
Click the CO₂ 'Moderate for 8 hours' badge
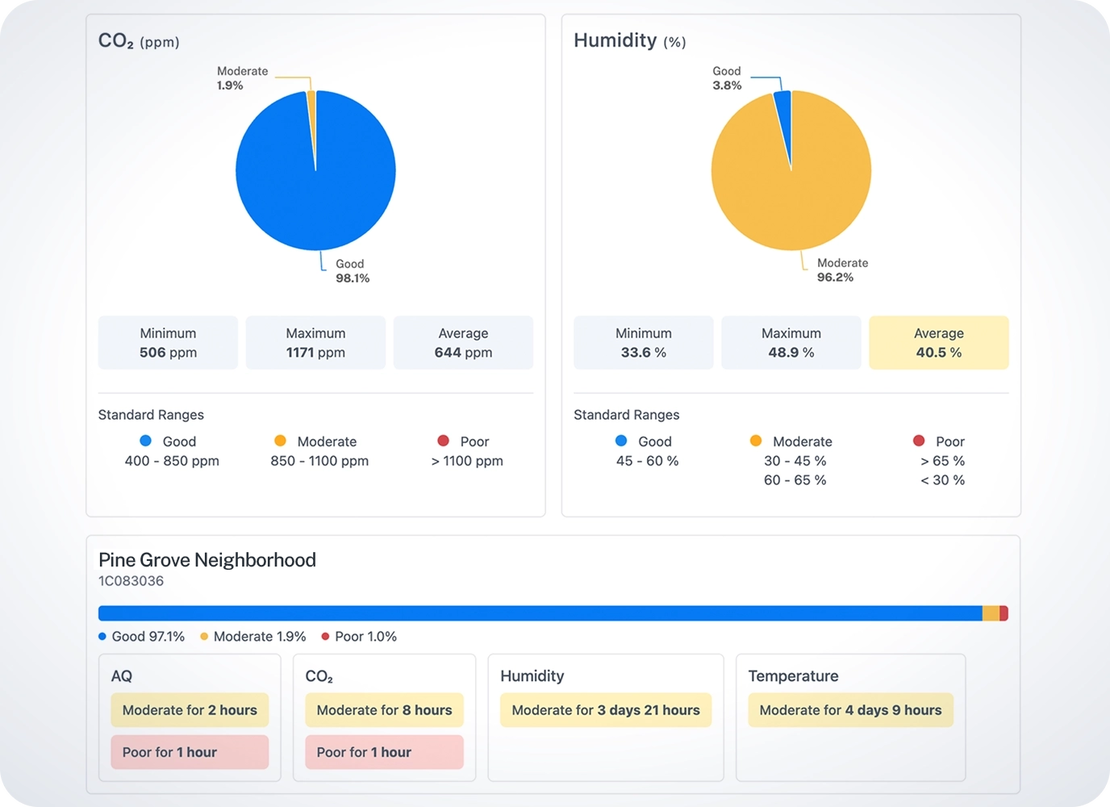point(384,710)
